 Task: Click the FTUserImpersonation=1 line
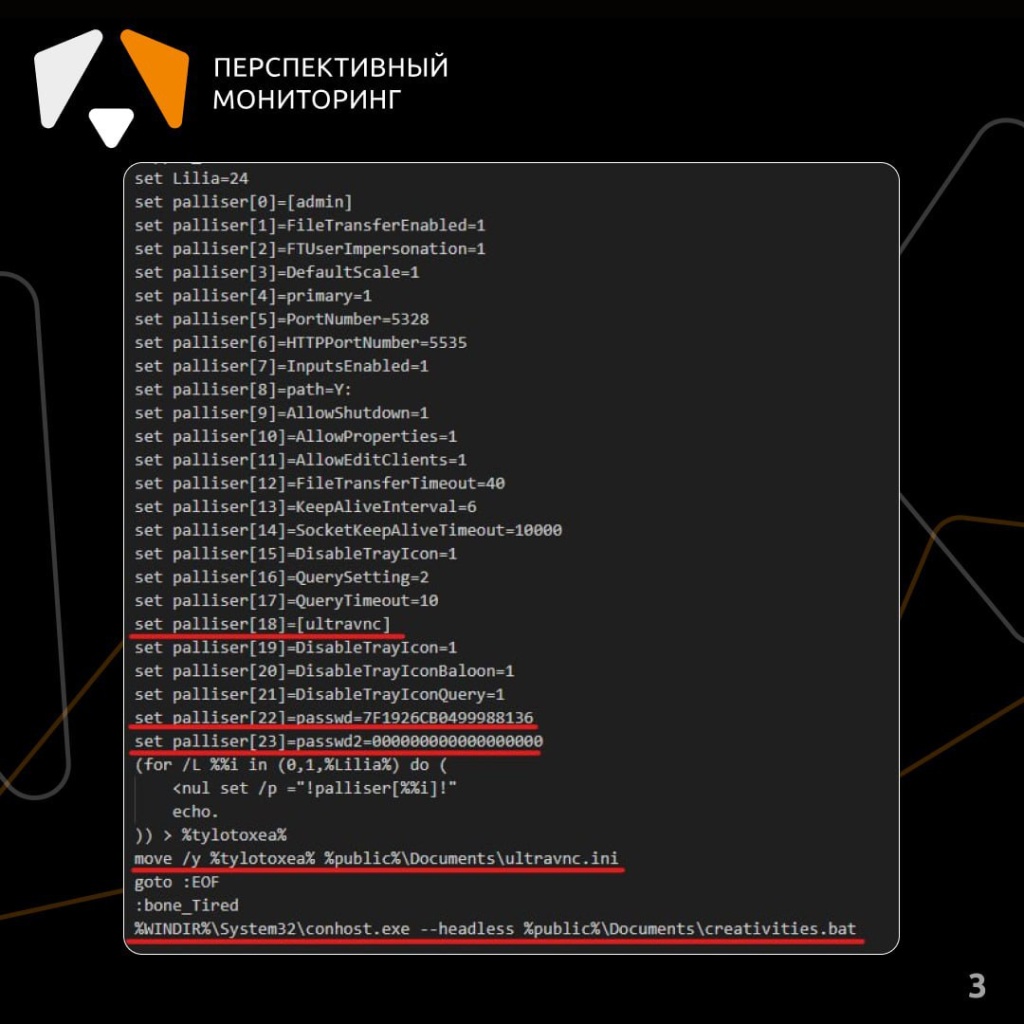coord(310,249)
